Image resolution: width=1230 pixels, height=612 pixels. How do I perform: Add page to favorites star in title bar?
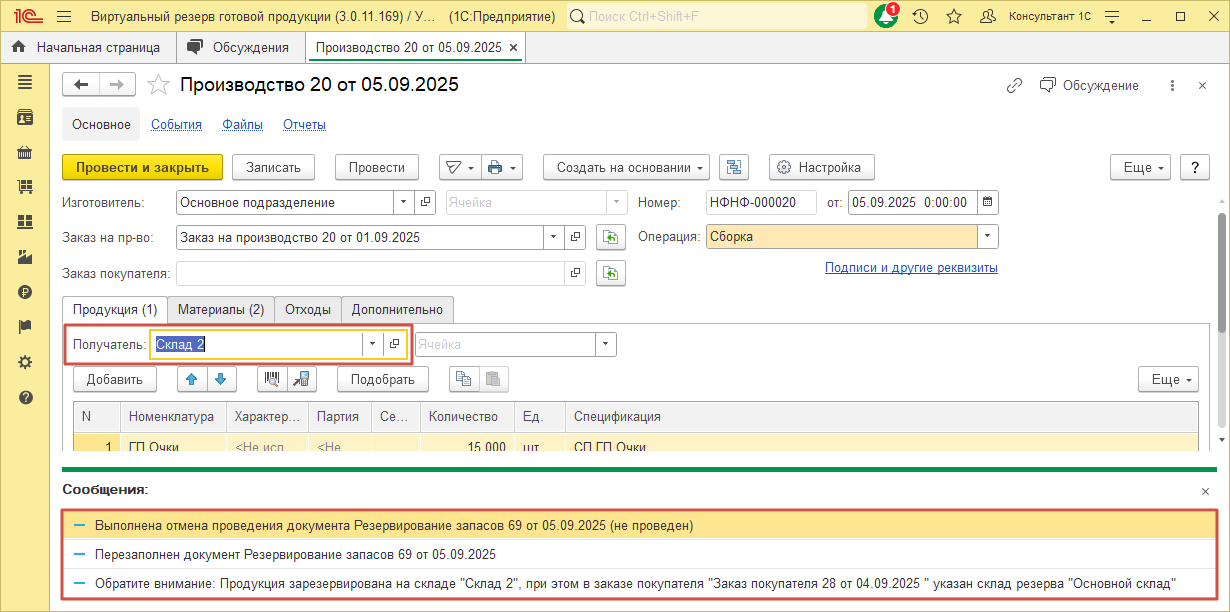[953, 17]
